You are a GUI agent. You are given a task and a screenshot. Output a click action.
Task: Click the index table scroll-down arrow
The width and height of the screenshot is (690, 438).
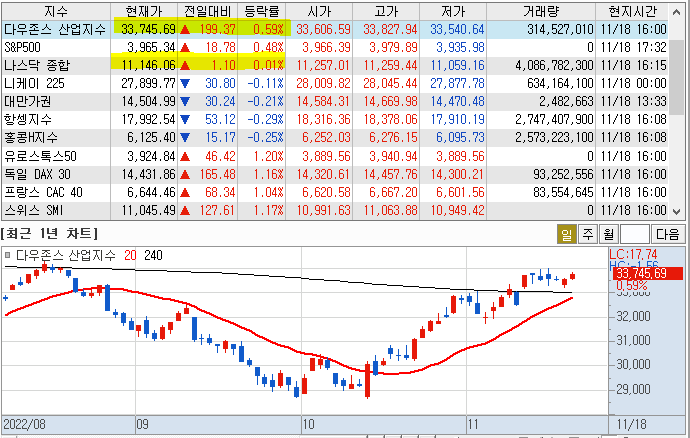[676, 212]
